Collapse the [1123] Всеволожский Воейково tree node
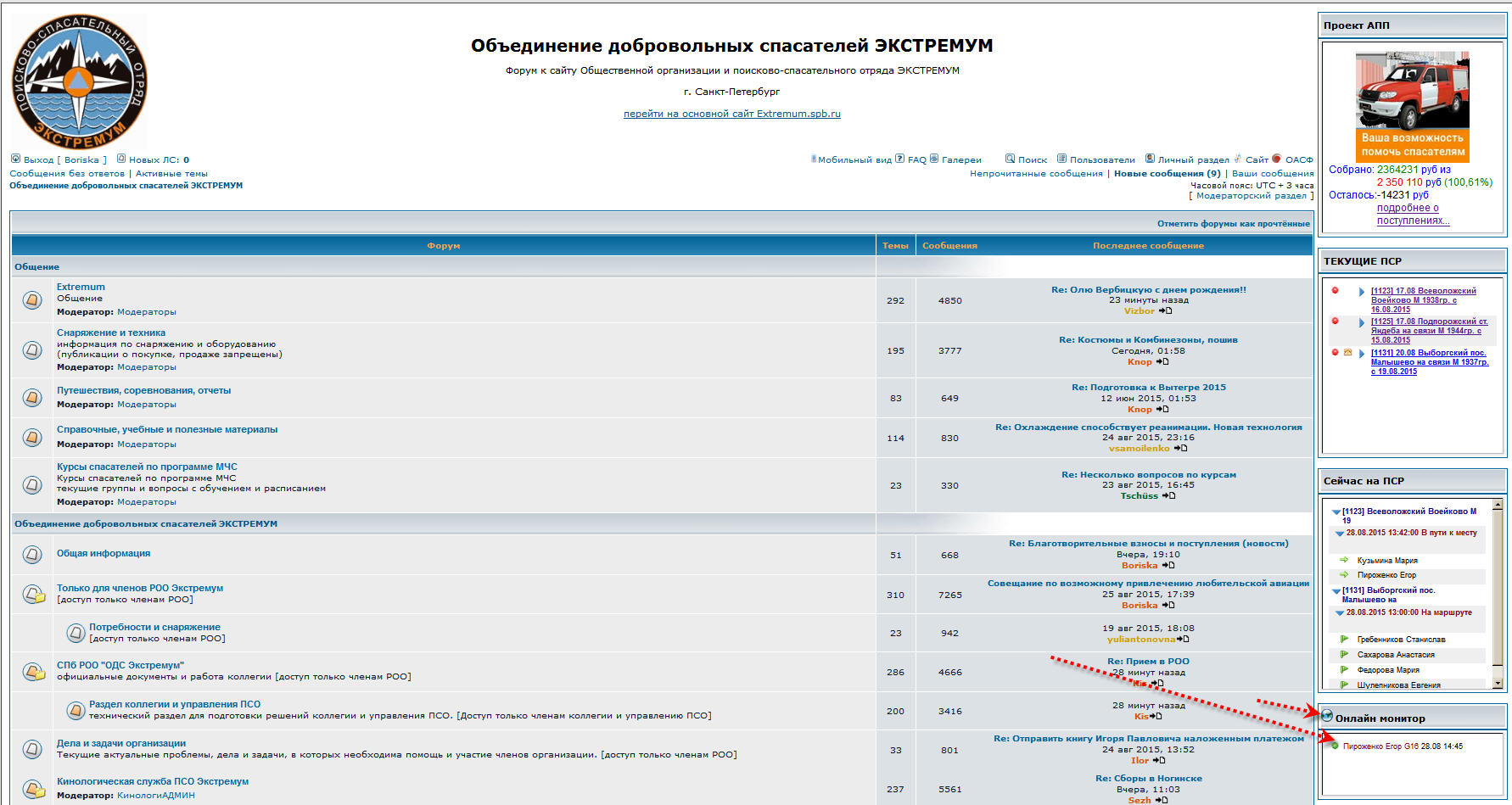 click(x=1336, y=512)
